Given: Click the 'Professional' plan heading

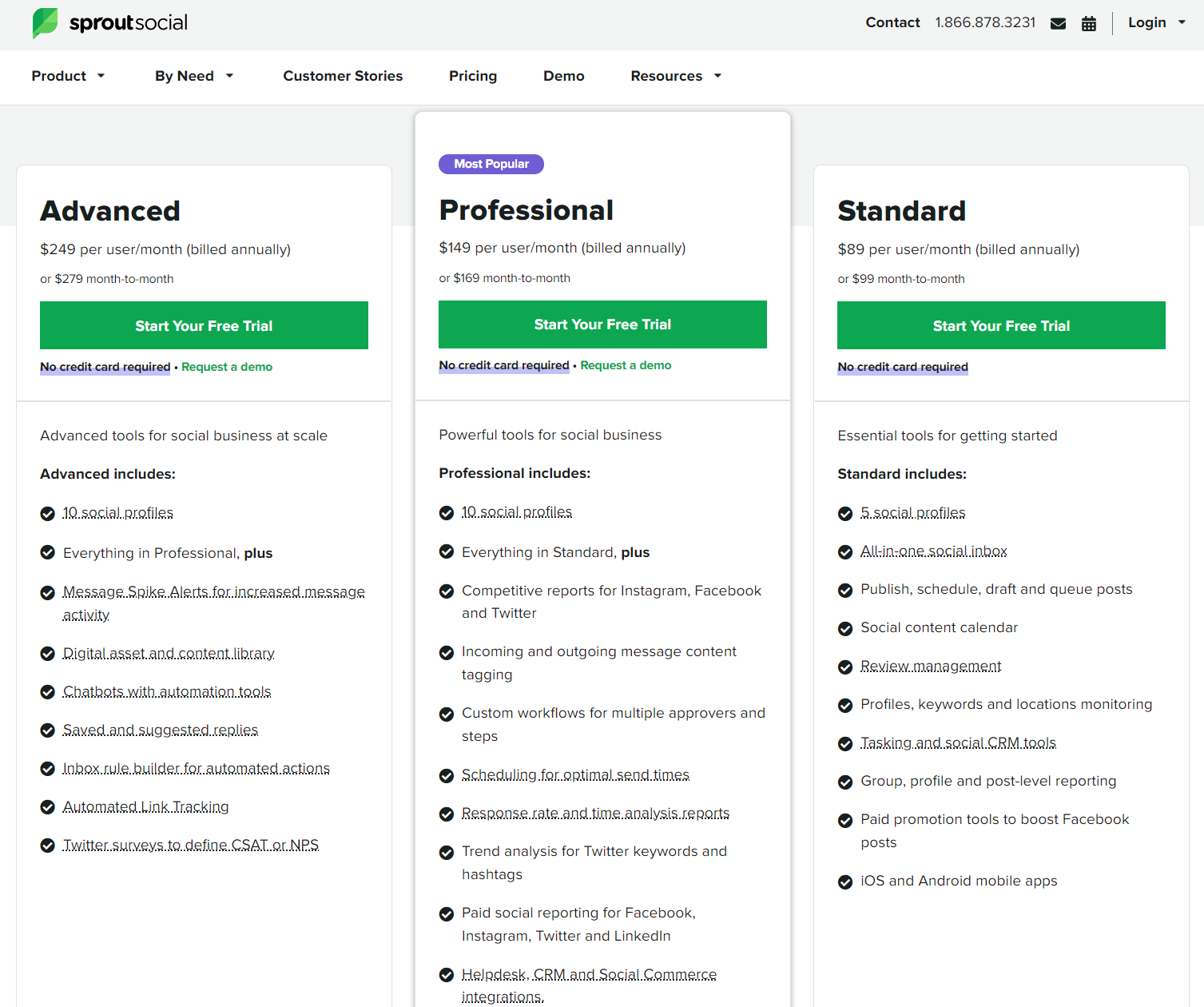Looking at the screenshot, I should click(527, 210).
